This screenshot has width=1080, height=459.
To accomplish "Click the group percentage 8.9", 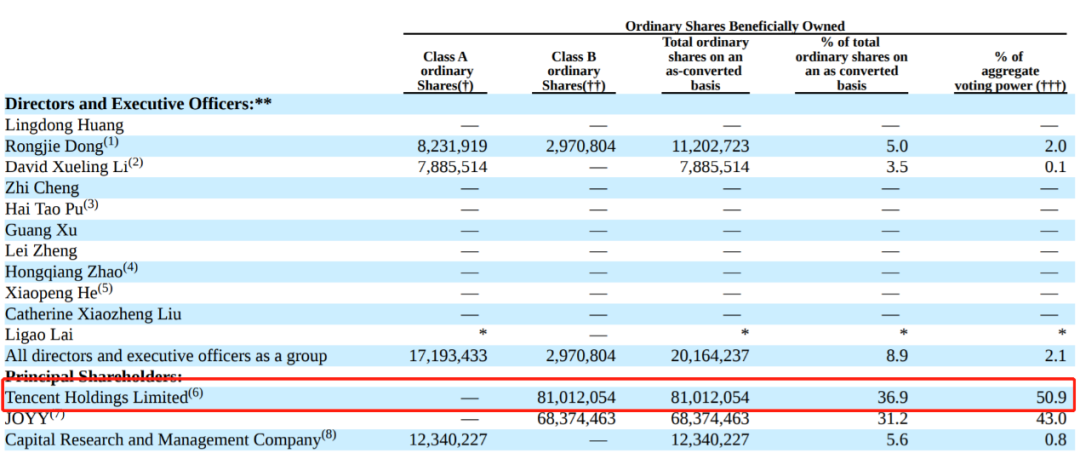I will 898,356.
